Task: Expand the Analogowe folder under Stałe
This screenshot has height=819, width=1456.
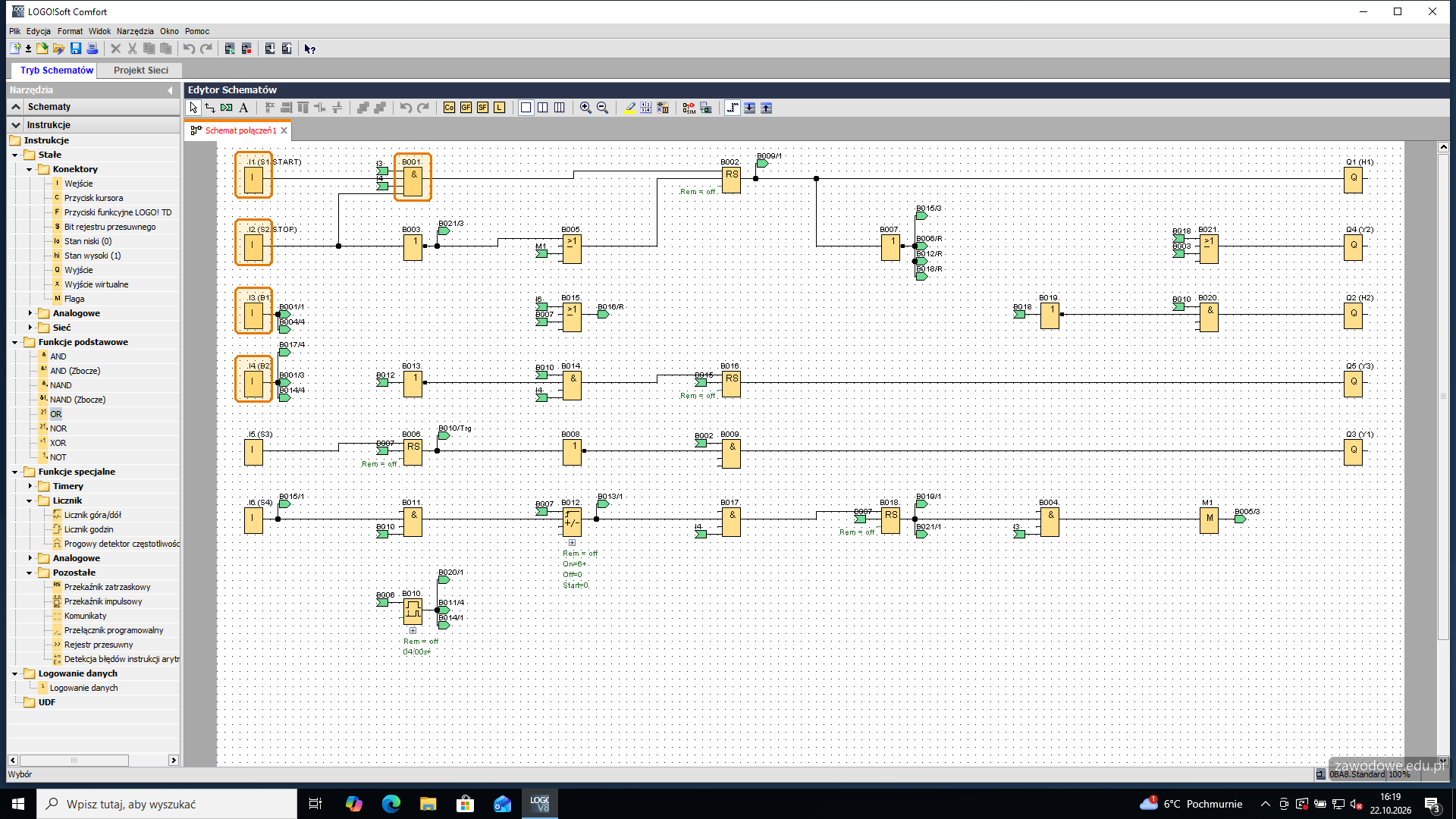Action: (30, 313)
